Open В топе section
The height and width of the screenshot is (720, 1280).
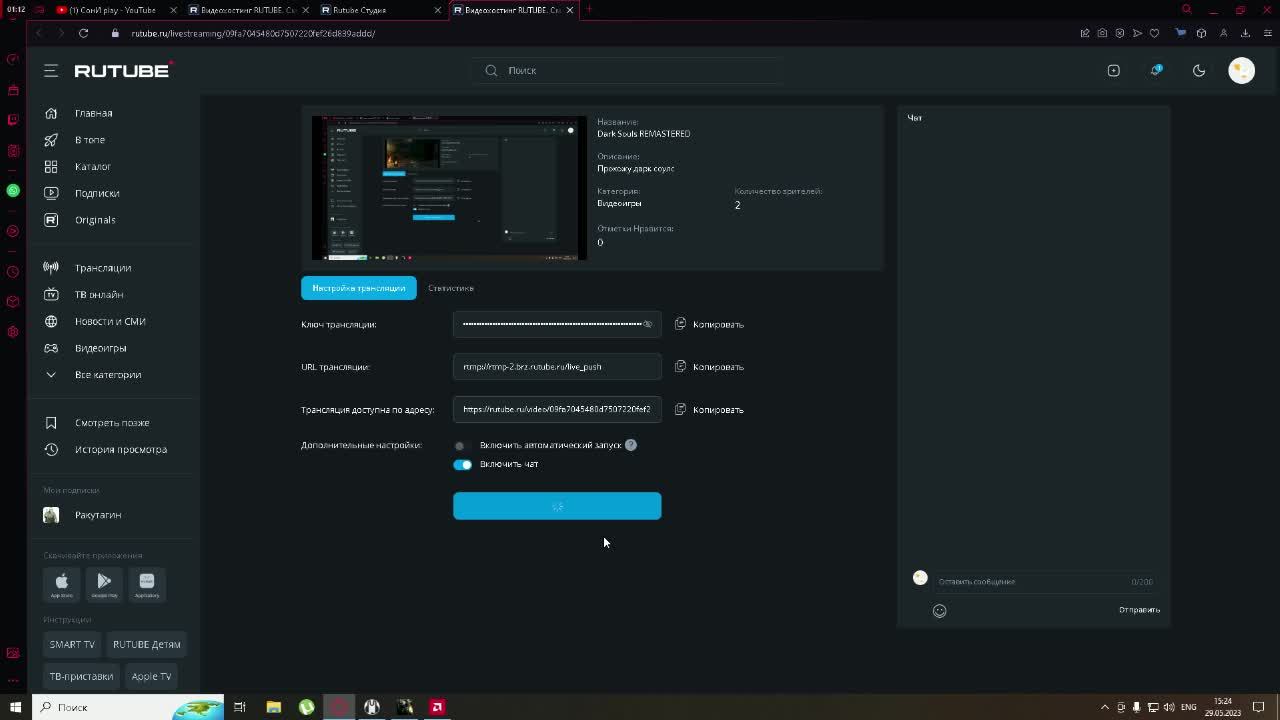click(x=89, y=140)
